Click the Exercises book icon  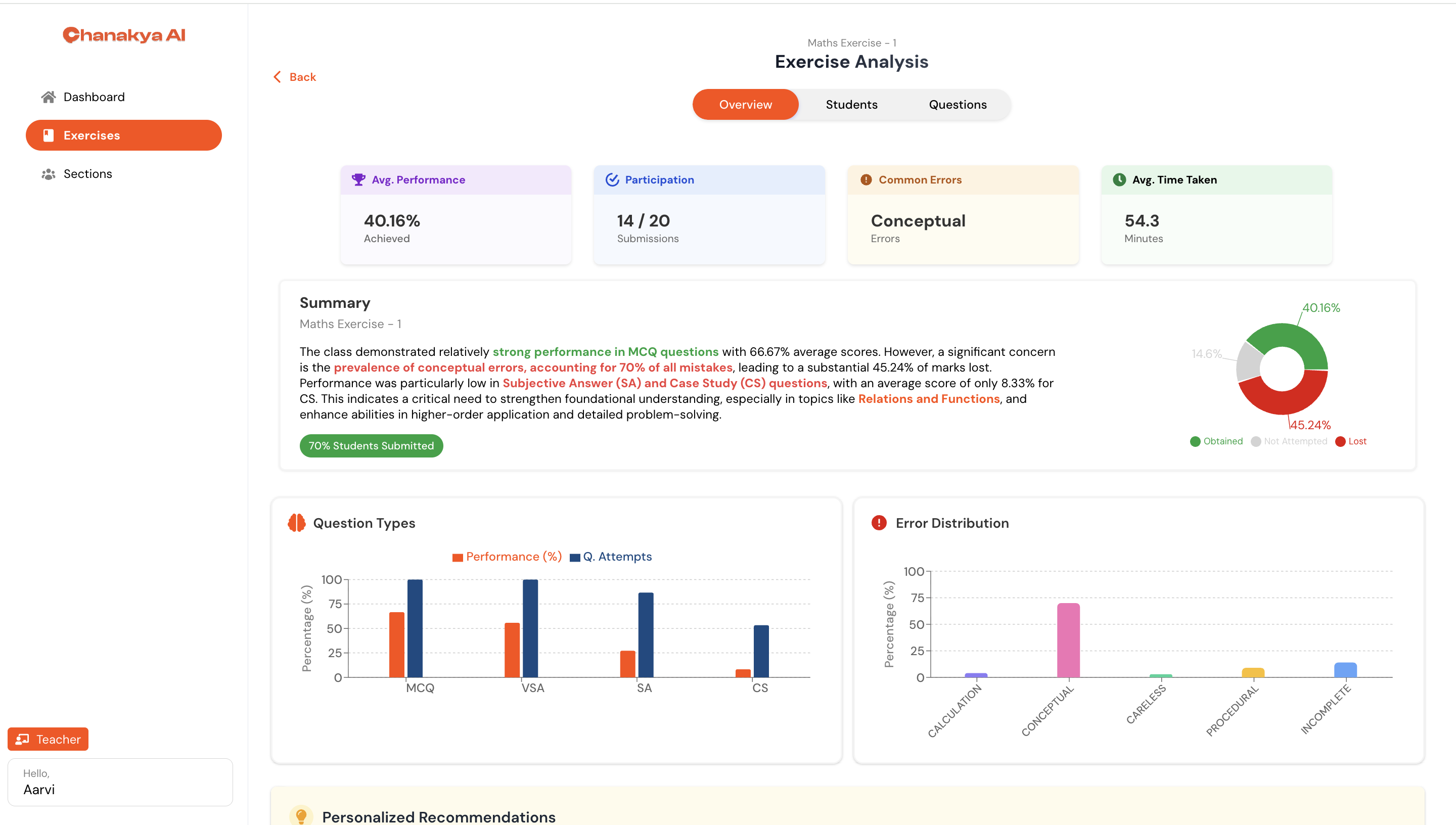click(x=48, y=135)
